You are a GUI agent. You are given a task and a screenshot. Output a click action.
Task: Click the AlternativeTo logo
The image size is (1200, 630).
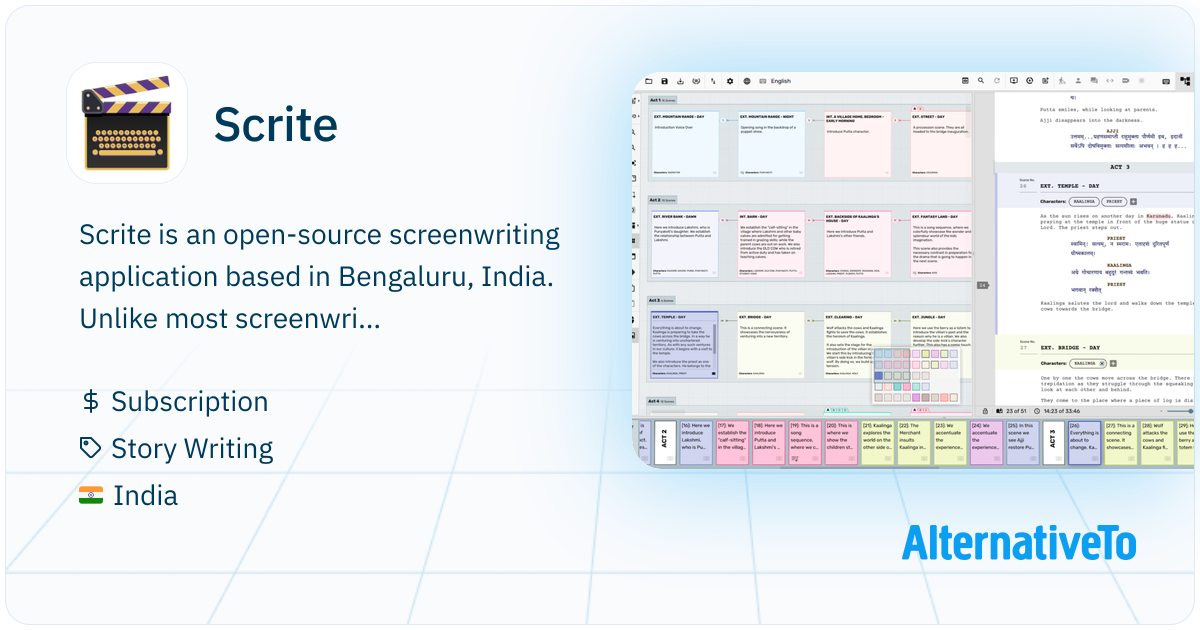click(x=1018, y=543)
